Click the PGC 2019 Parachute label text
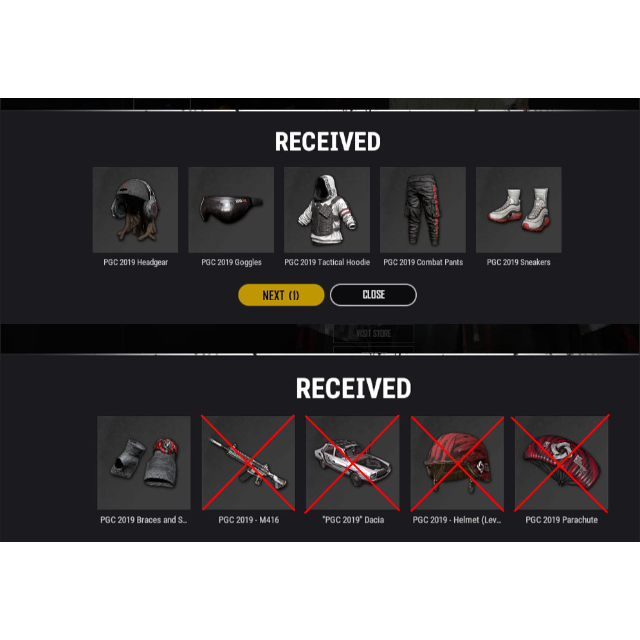Image resolution: width=640 pixels, height=640 pixels. pos(562,520)
